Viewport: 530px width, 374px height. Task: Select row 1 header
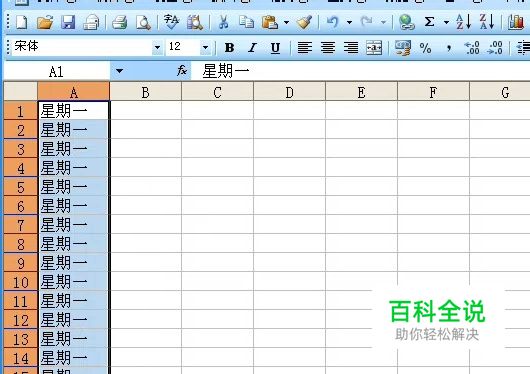click(x=20, y=111)
